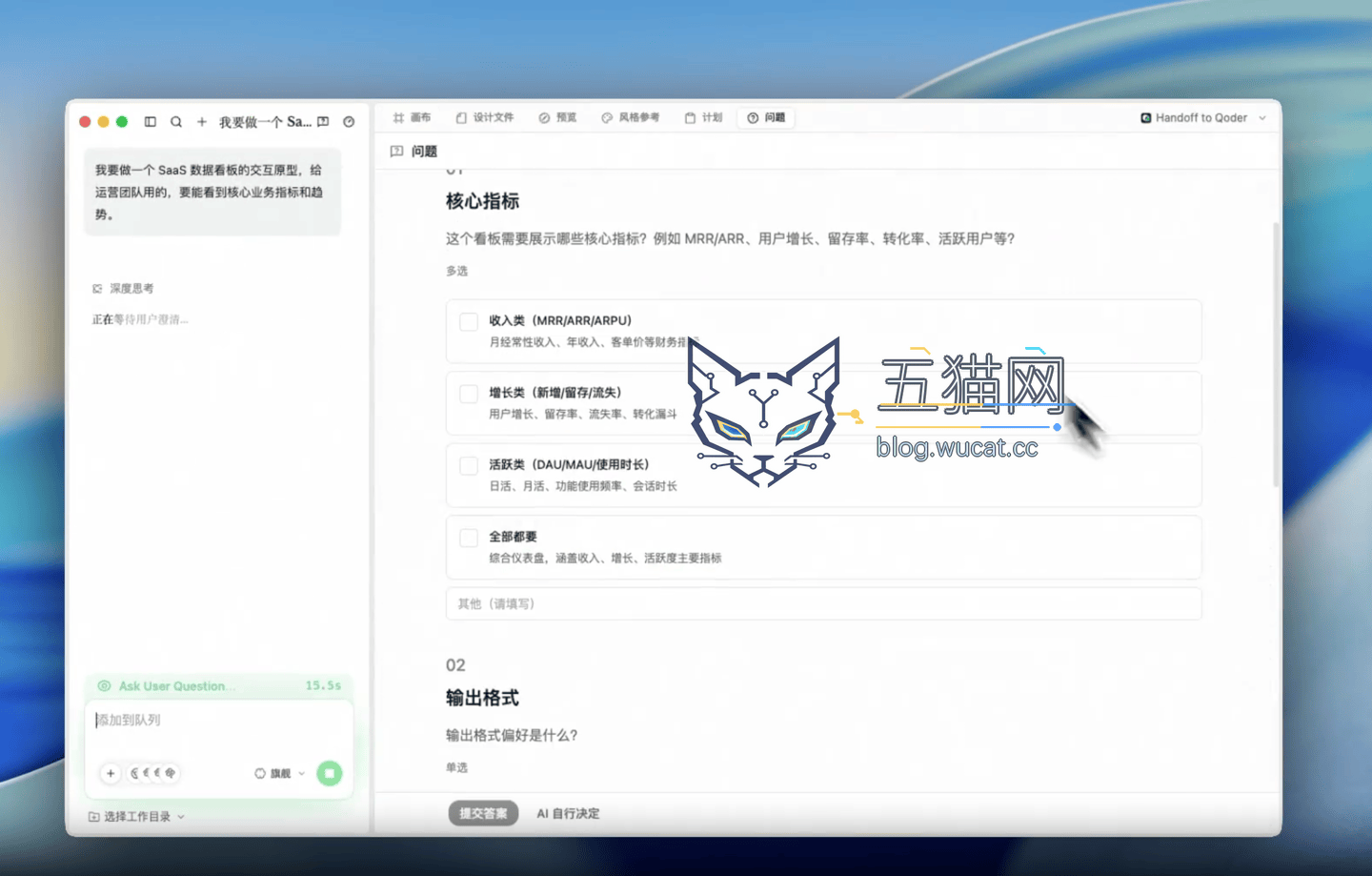Viewport: 1372px width, 876px height.
Task: Switch to the 画布 tab
Action: [x=412, y=117]
